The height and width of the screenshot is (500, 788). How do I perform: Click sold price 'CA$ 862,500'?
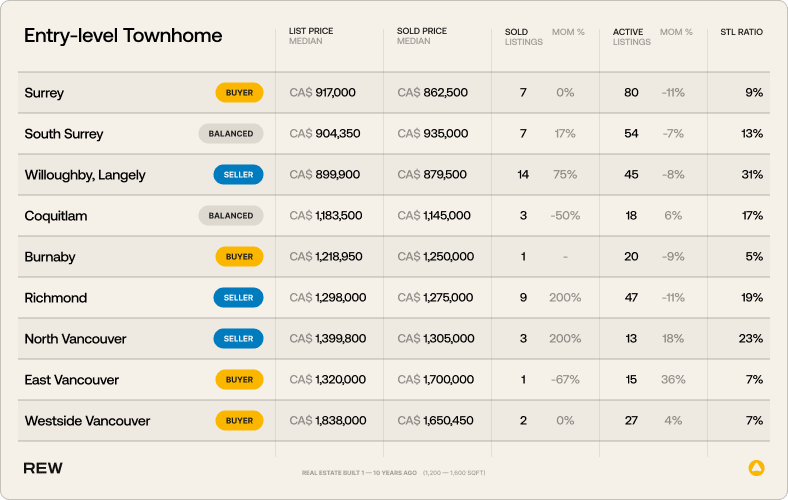(432, 92)
